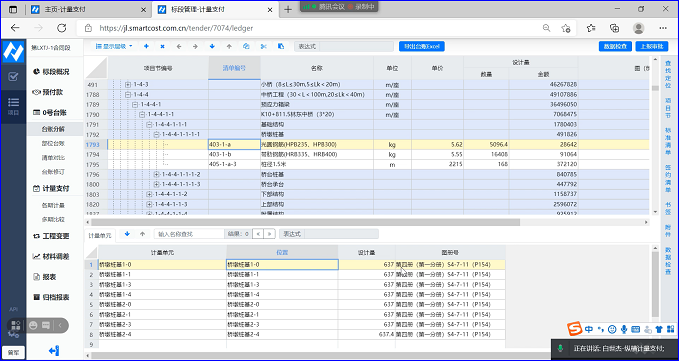680x362 pixels.
Task: Collapse tree node 1-4-4-1-1-1
Action: click(149, 124)
